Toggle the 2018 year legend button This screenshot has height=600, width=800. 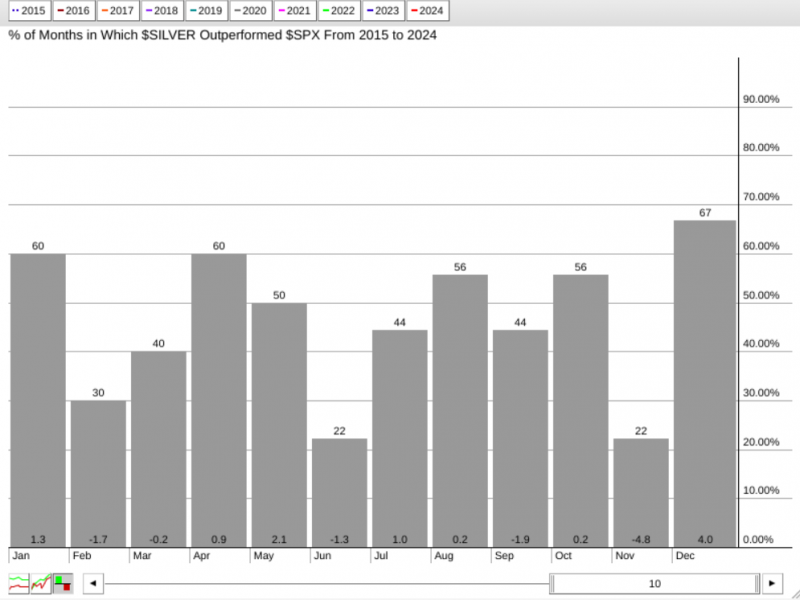pyautogui.click(x=162, y=11)
